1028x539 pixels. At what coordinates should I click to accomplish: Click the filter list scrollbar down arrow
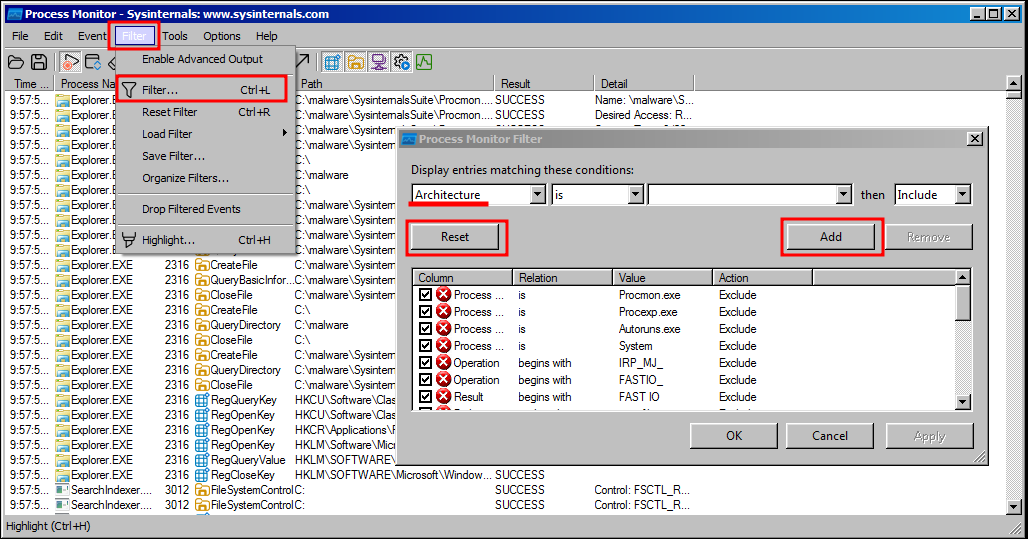(962, 403)
